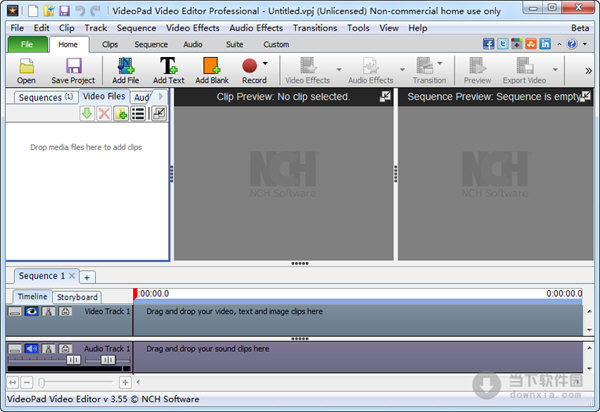Click the Preview ribbon icon
Viewport: 600px width, 412px height.
point(477,65)
